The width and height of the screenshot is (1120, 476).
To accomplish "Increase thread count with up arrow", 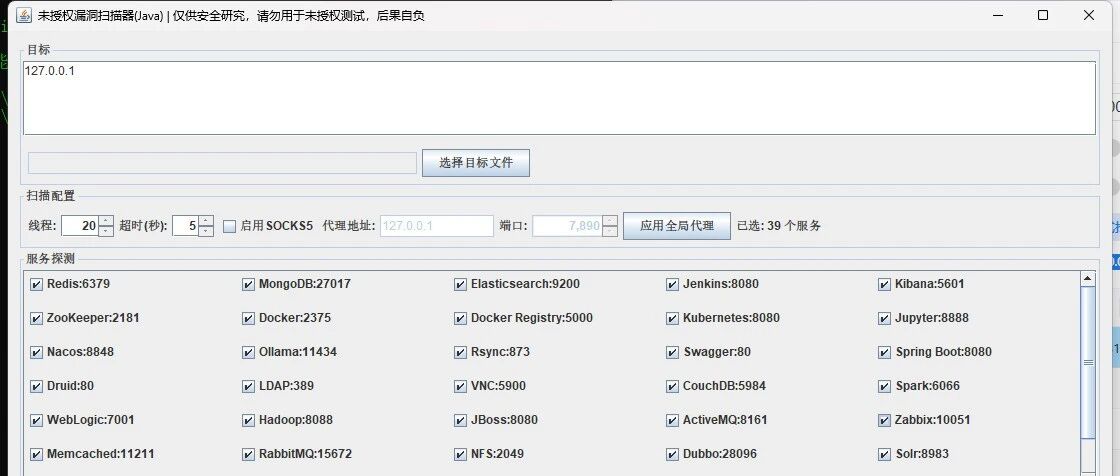I will (106, 221).
